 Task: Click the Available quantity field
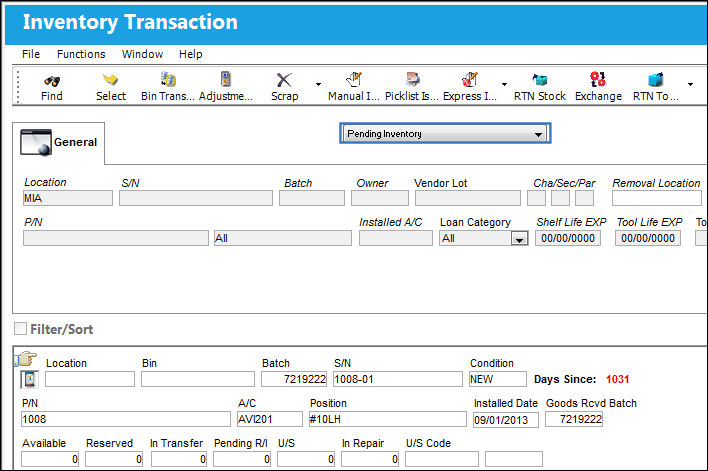[x=50, y=459]
